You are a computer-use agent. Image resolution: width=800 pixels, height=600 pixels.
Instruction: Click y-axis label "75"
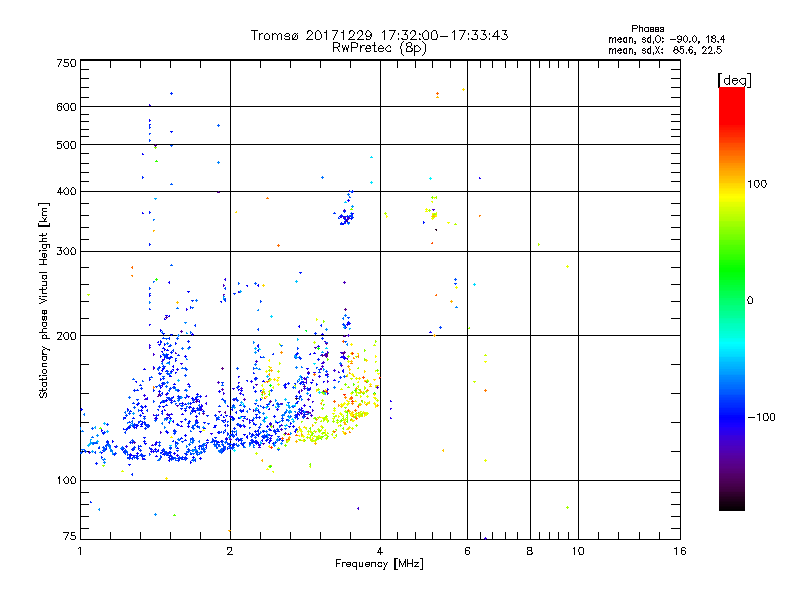(x=70, y=536)
